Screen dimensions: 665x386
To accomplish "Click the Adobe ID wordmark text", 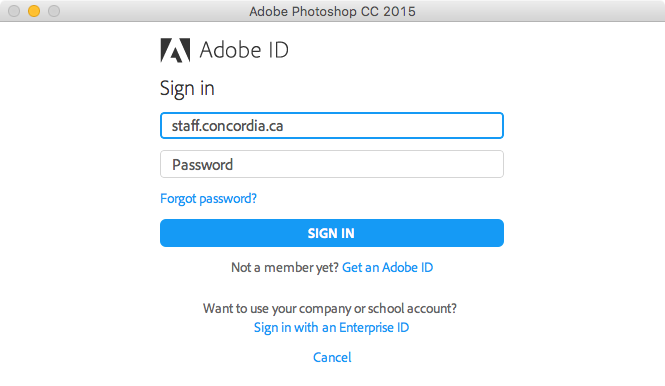I will pos(244,50).
